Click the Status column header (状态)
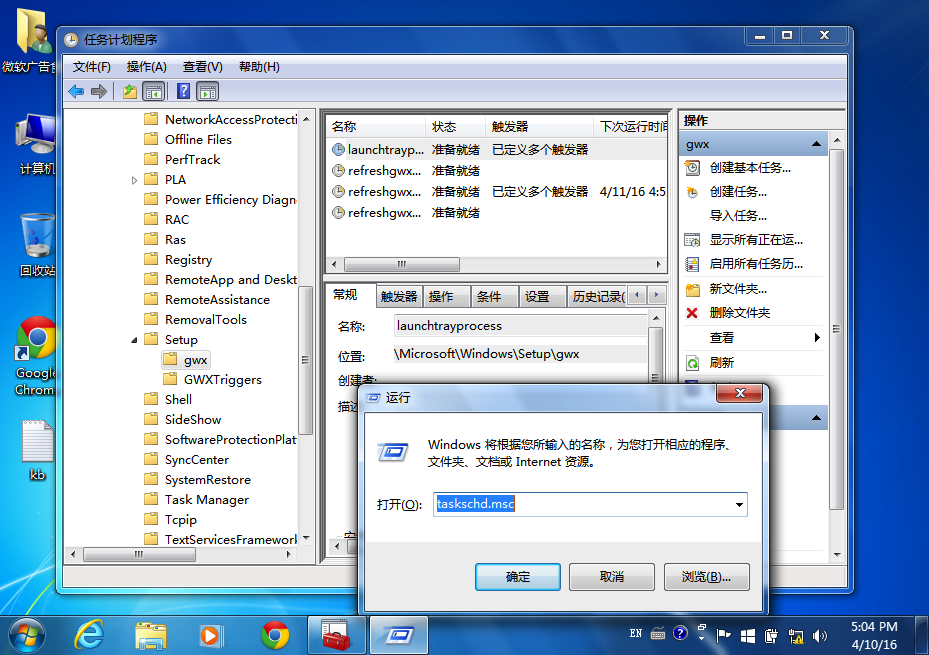 (455, 127)
